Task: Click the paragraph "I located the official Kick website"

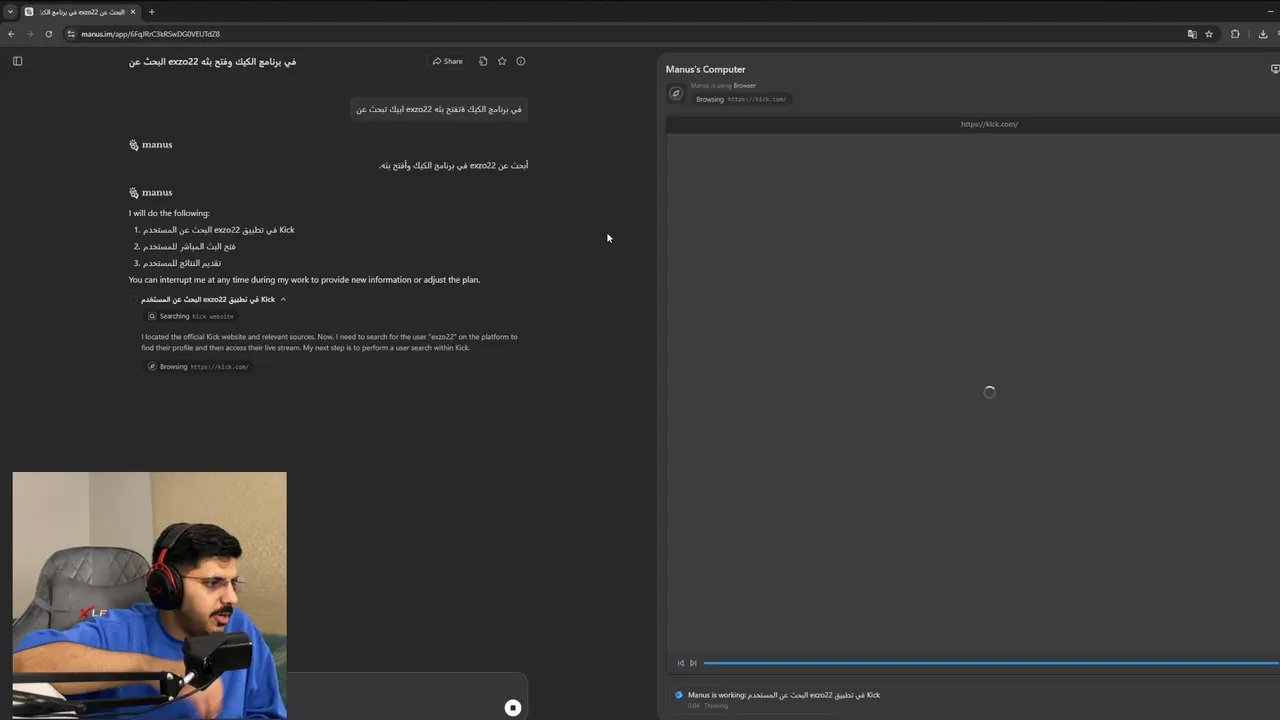Action: pyautogui.click(x=329, y=342)
